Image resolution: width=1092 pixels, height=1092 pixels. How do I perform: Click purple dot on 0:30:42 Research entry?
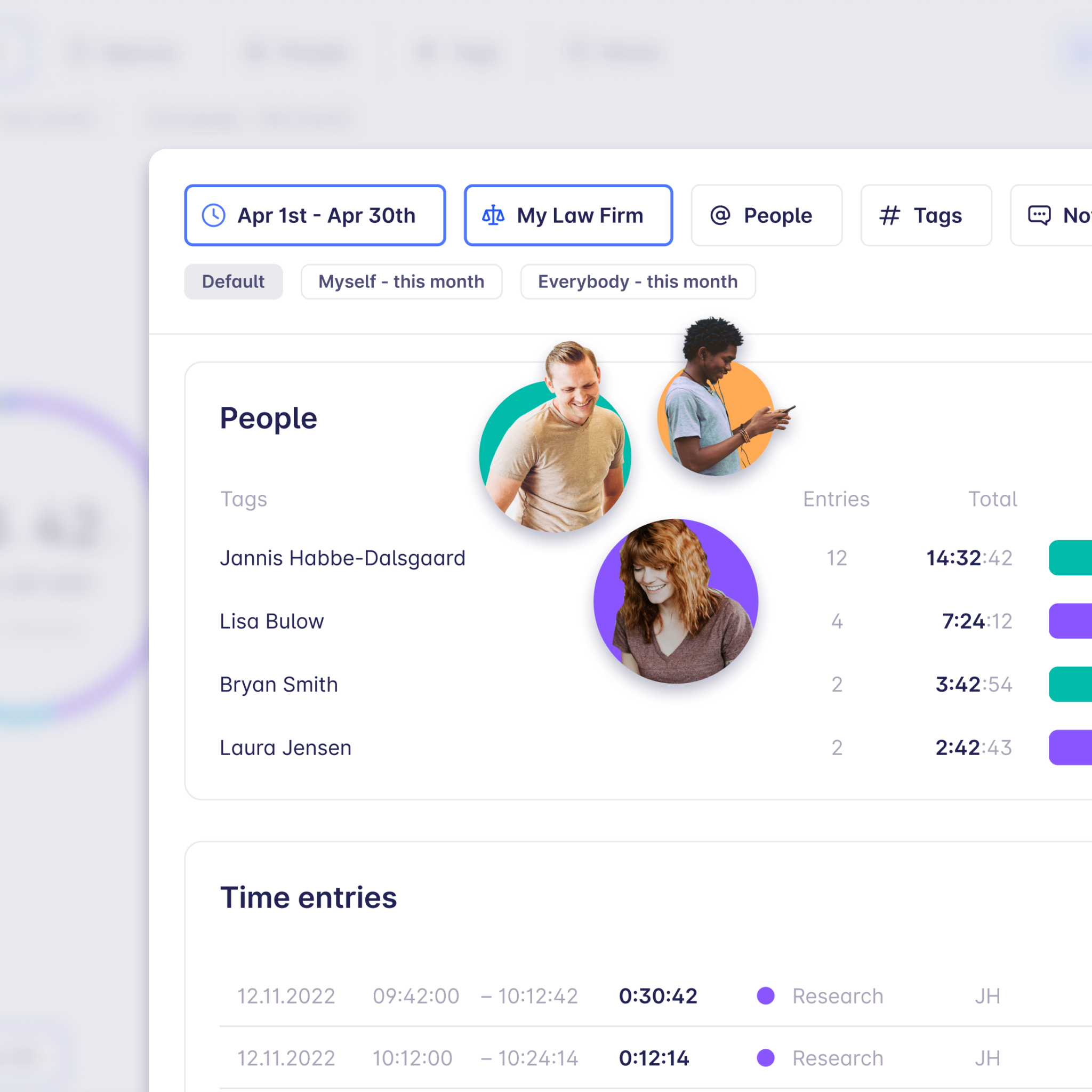(x=765, y=996)
